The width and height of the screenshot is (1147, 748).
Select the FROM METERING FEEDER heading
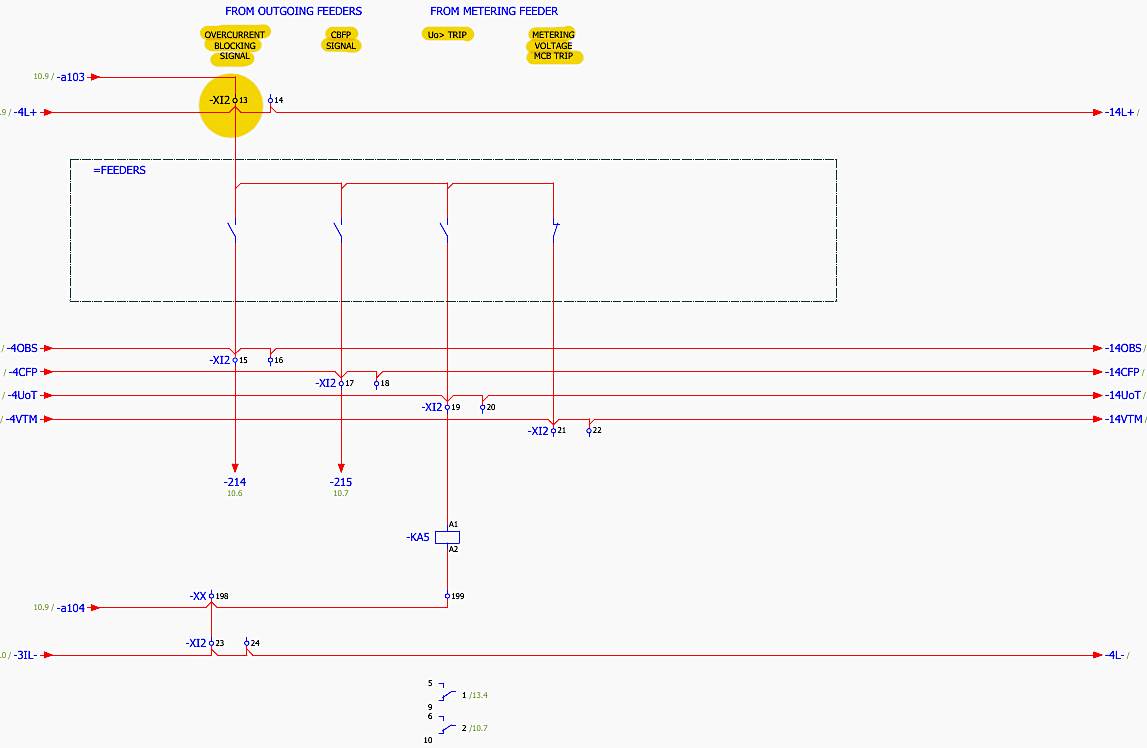[x=494, y=11]
